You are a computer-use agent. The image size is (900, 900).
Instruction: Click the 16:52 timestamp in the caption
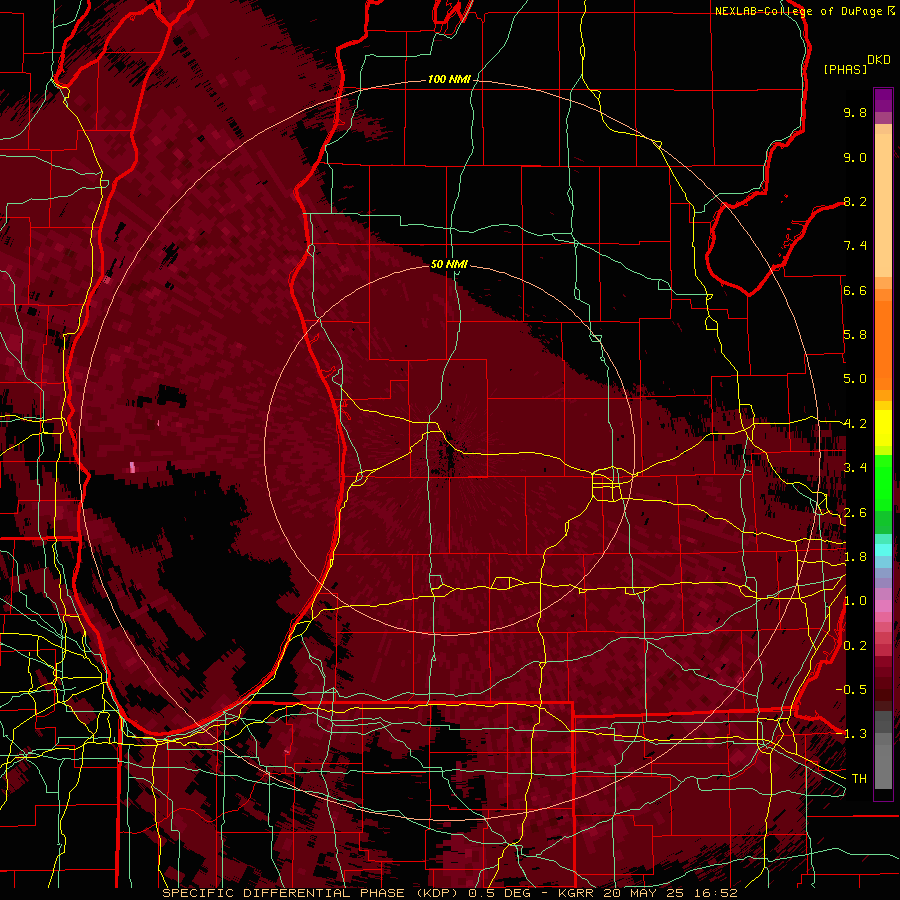point(715,893)
